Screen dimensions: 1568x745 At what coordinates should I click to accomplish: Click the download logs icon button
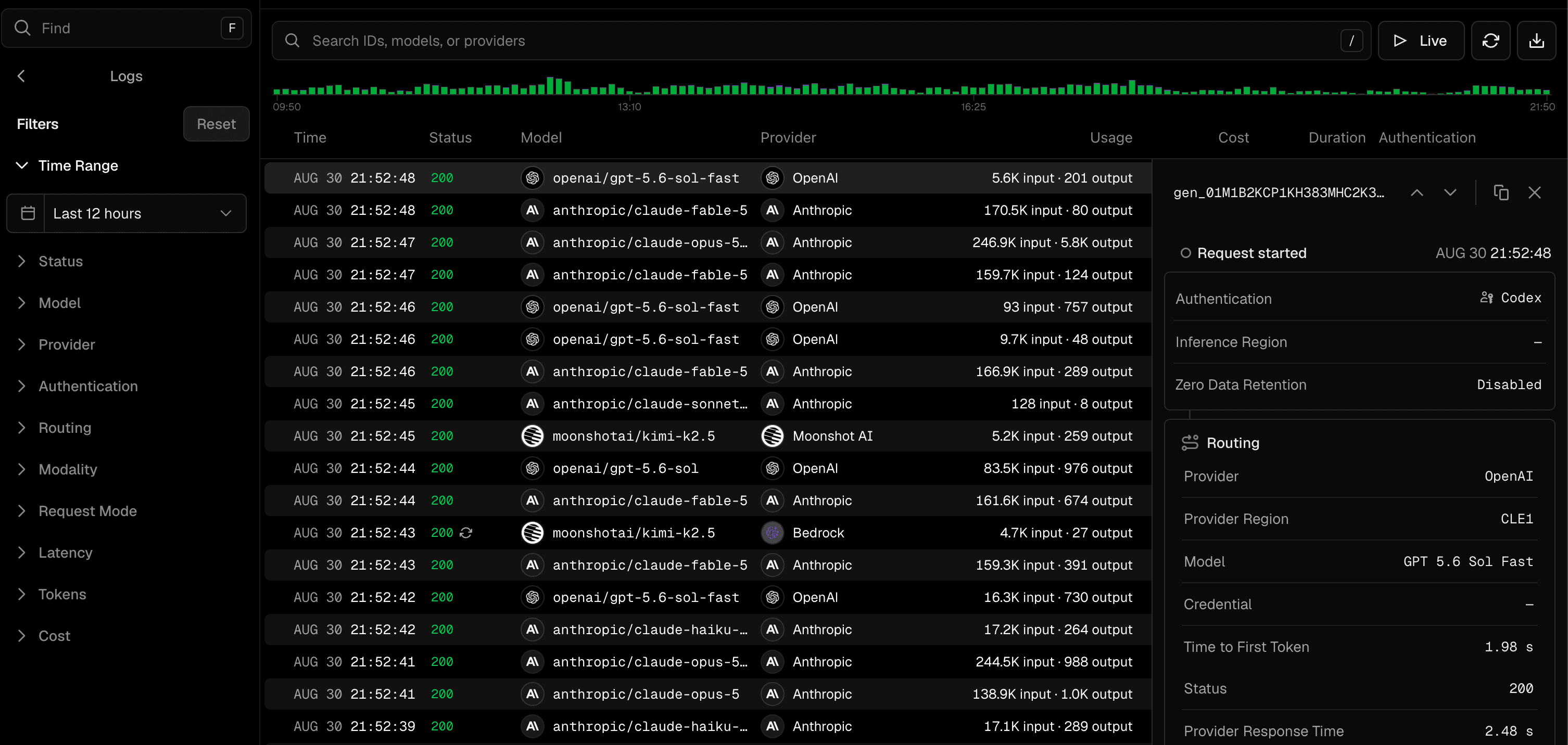(1536, 41)
